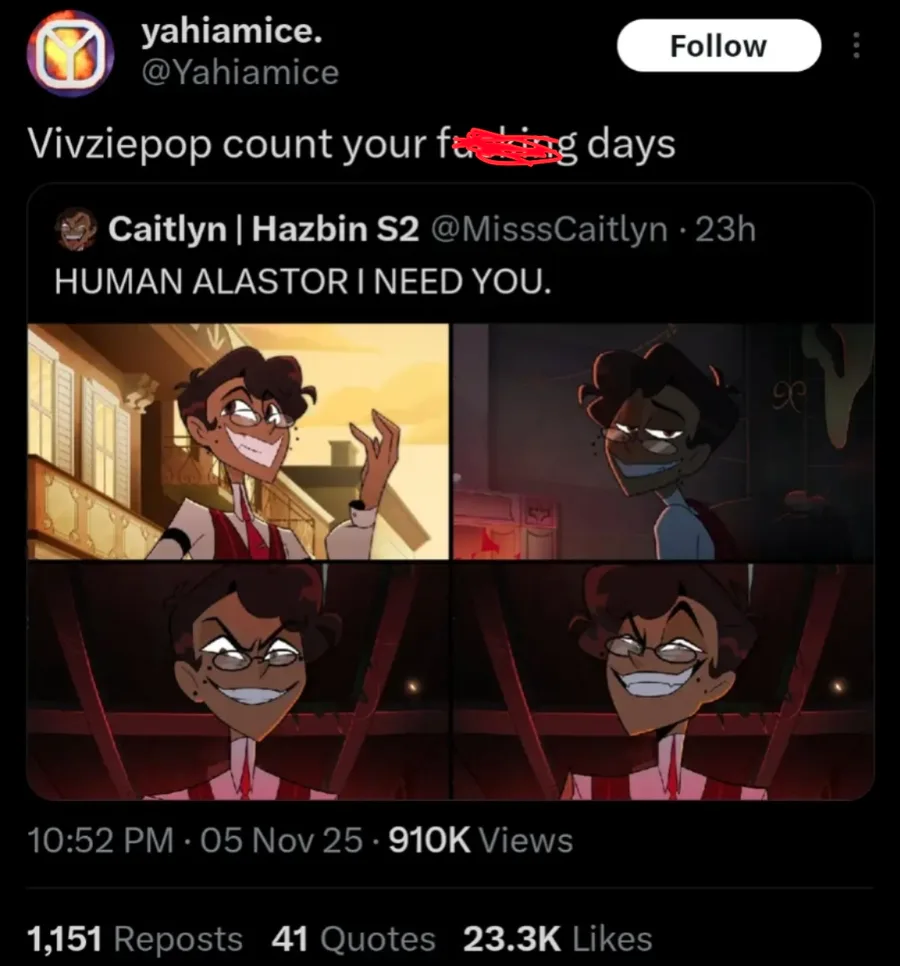Click the Follow button
This screenshot has width=900, height=966.
coord(719,46)
